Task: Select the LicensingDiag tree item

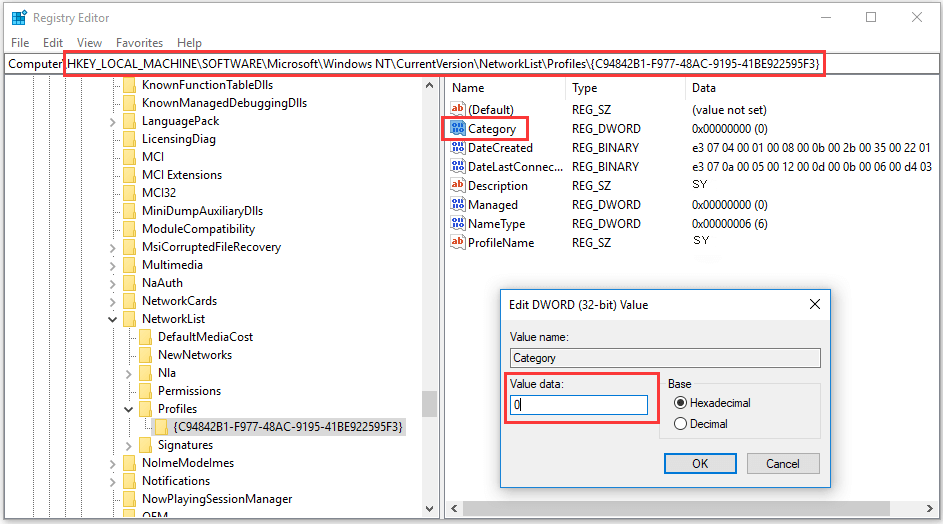Action: coord(179,139)
